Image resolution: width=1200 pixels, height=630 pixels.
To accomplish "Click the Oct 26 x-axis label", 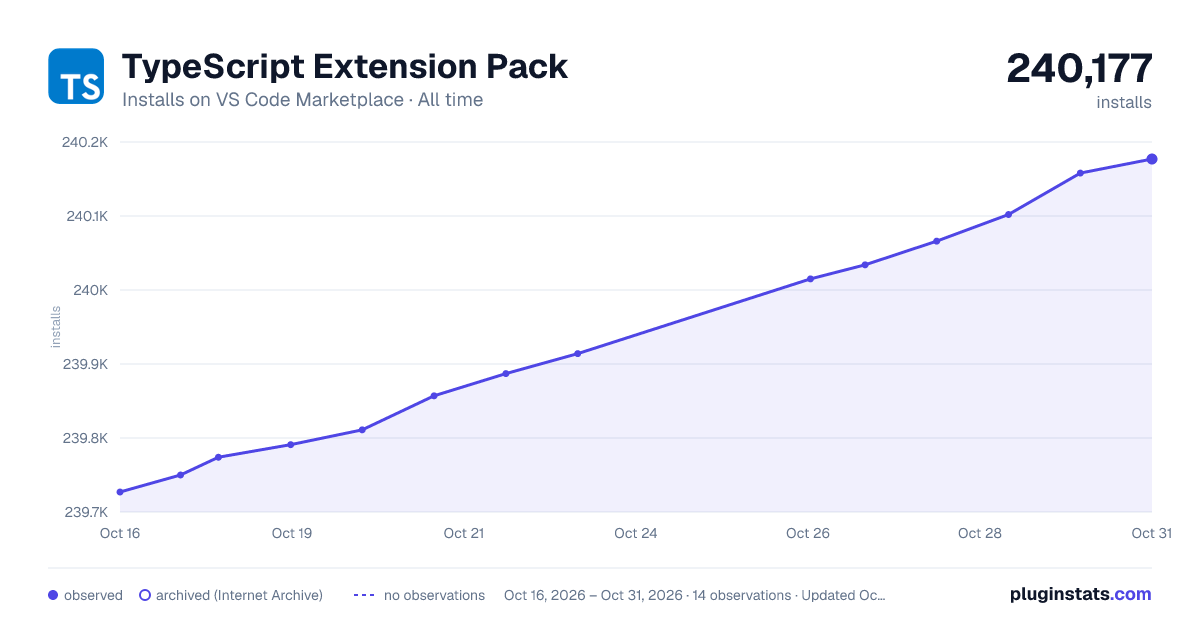I will 808,533.
